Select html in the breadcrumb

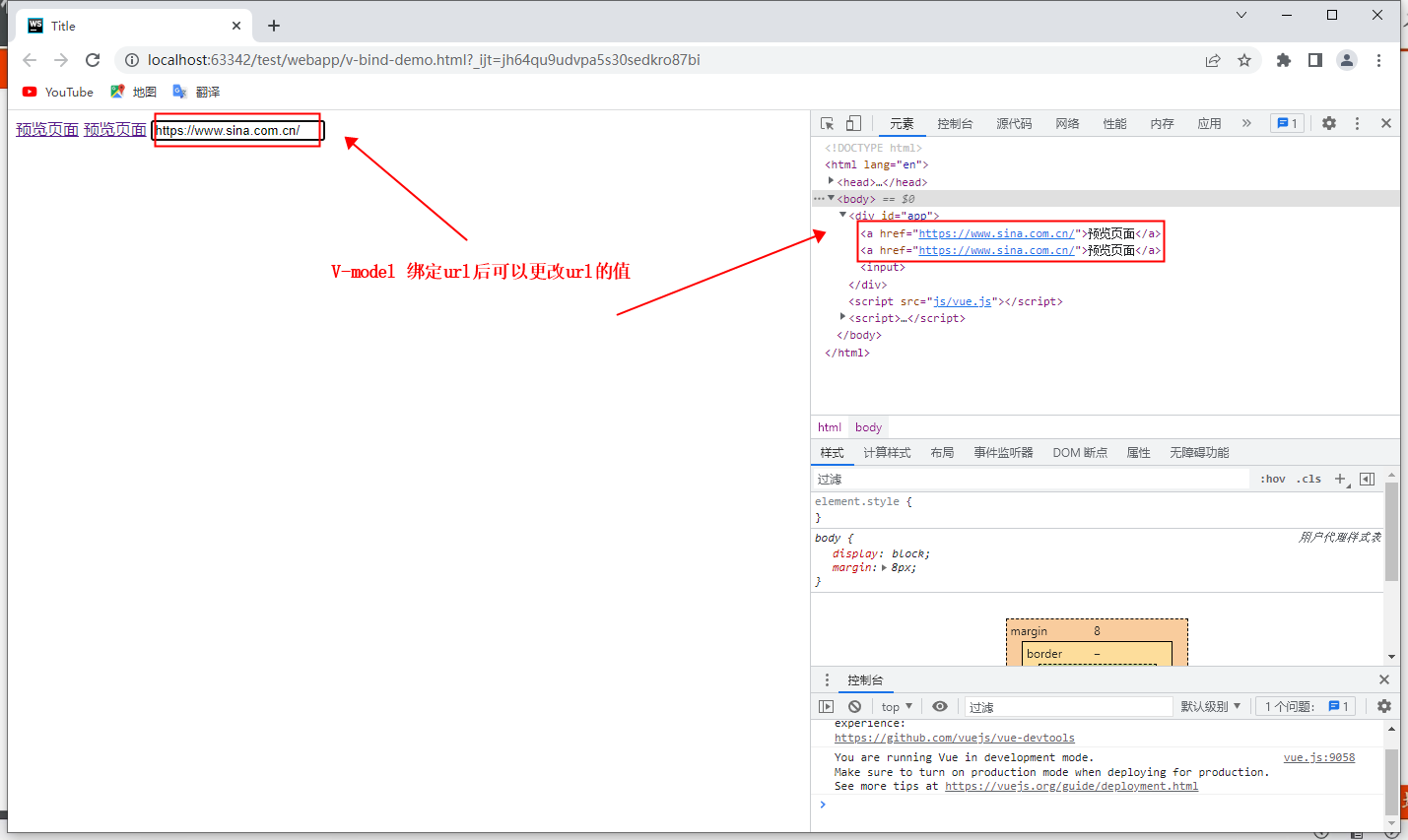coord(830,427)
